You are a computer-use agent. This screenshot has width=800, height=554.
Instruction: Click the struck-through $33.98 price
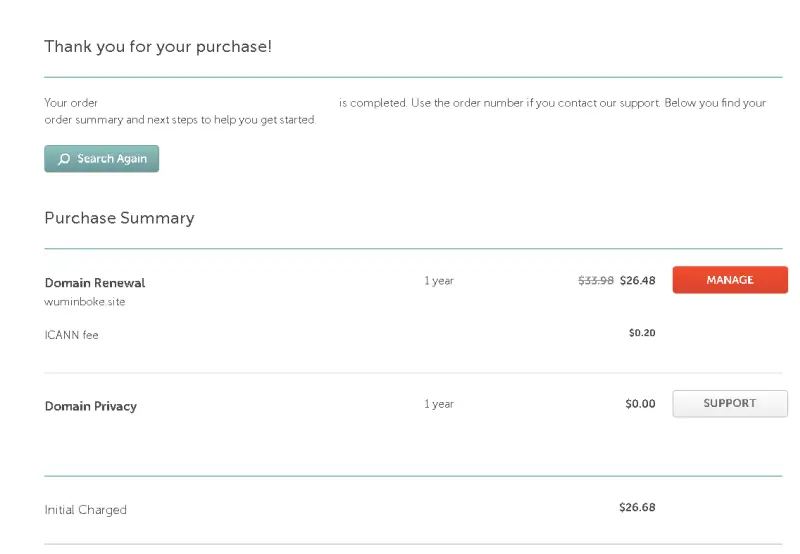coord(596,281)
